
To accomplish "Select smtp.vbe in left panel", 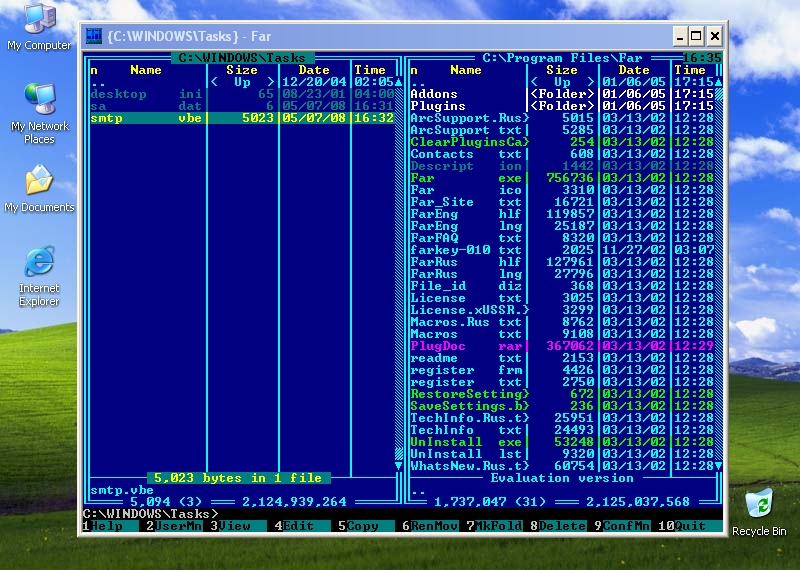I will (242, 118).
